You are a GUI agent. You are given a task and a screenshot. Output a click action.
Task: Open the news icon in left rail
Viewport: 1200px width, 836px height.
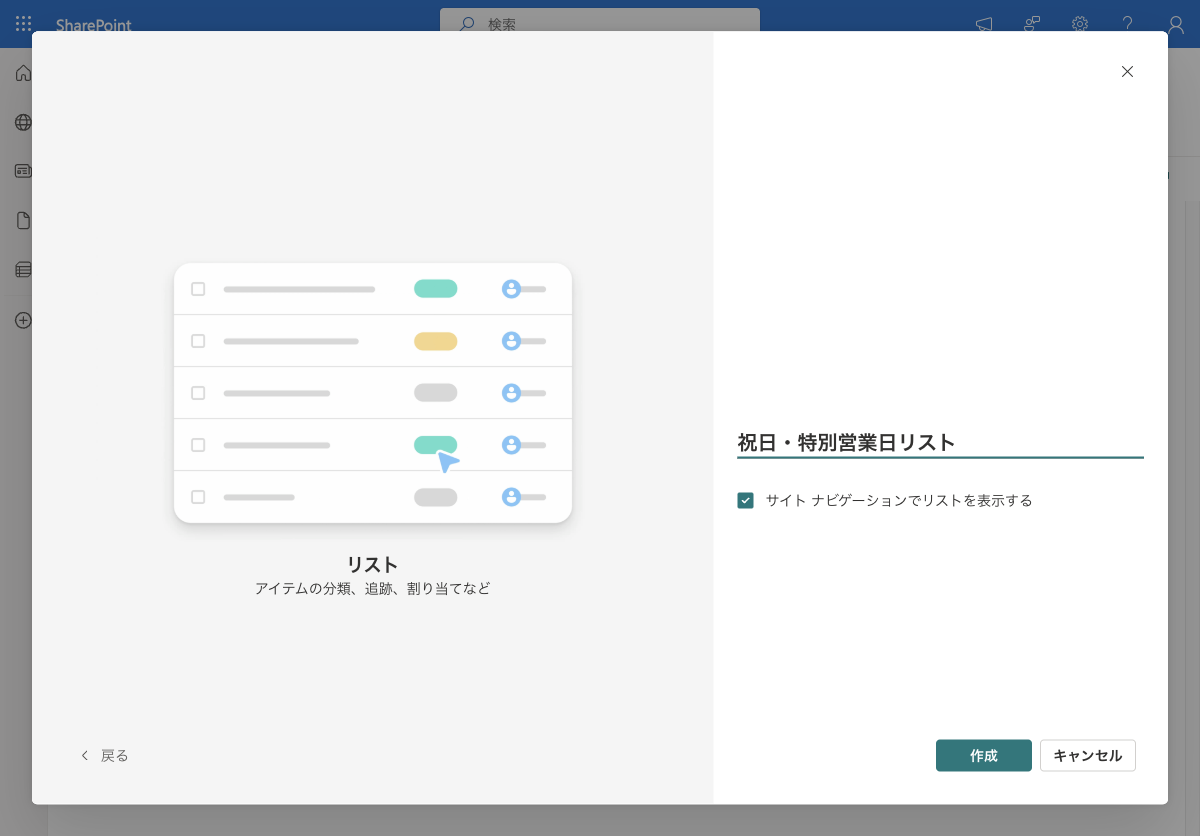[x=23, y=171]
